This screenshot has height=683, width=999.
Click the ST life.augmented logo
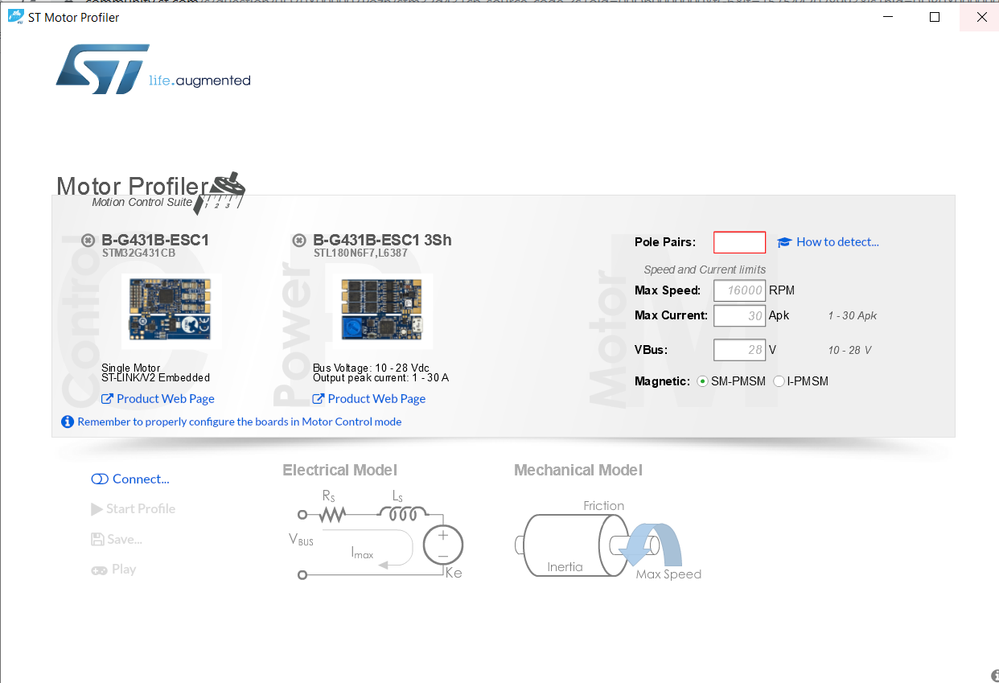coord(153,69)
